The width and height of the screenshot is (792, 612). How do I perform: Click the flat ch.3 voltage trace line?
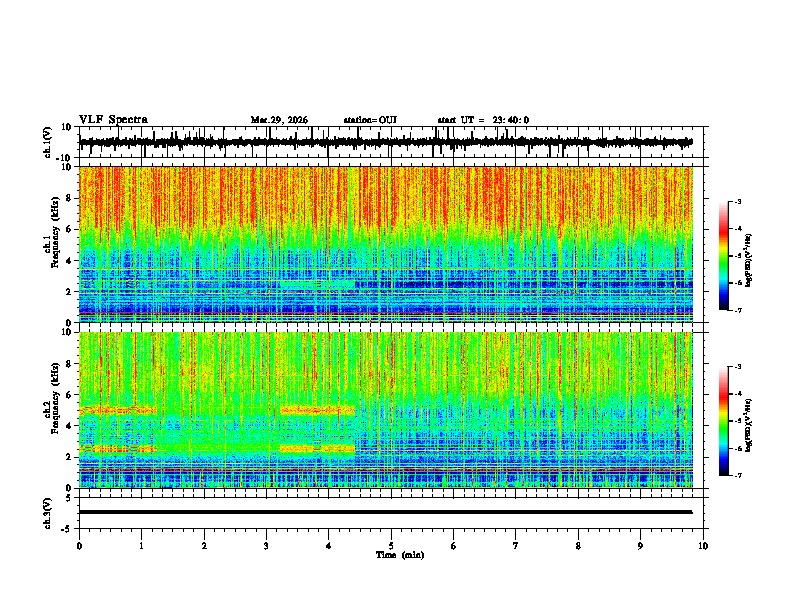pyautogui.click(x=386, y=512)
